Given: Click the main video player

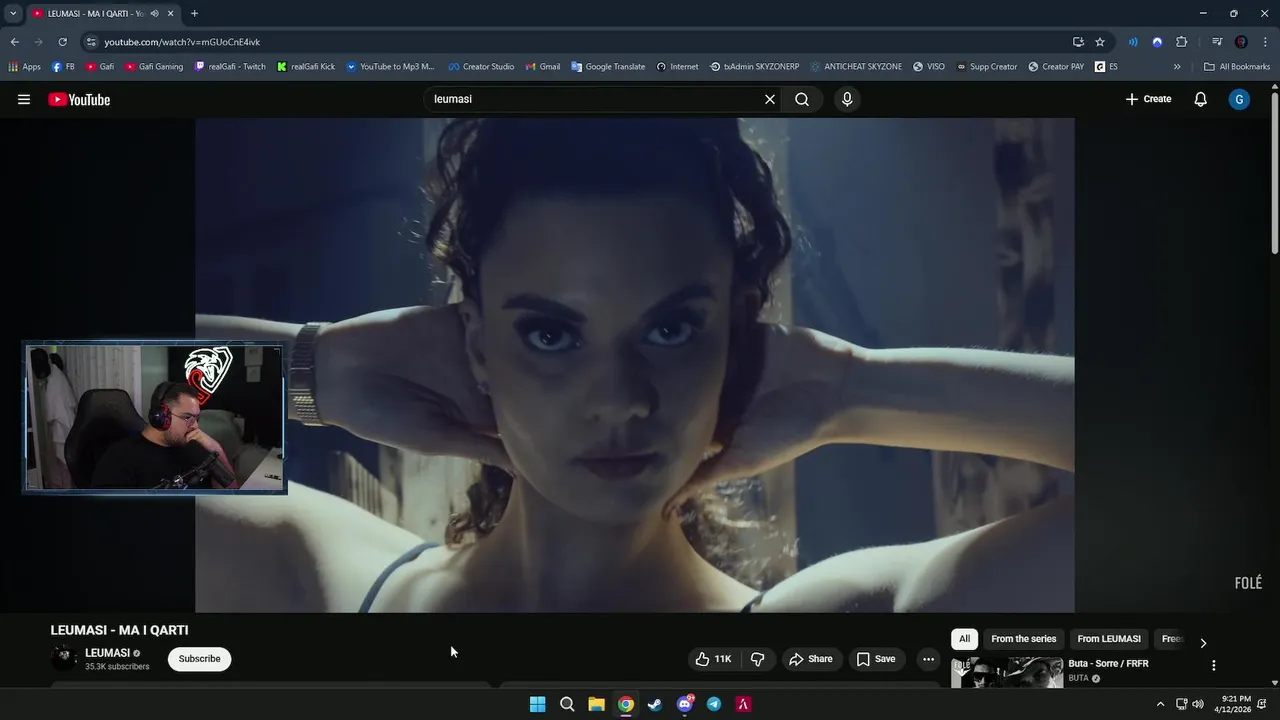Looking at the screenshot, I should pyautogui.click(x=635, y=365).
